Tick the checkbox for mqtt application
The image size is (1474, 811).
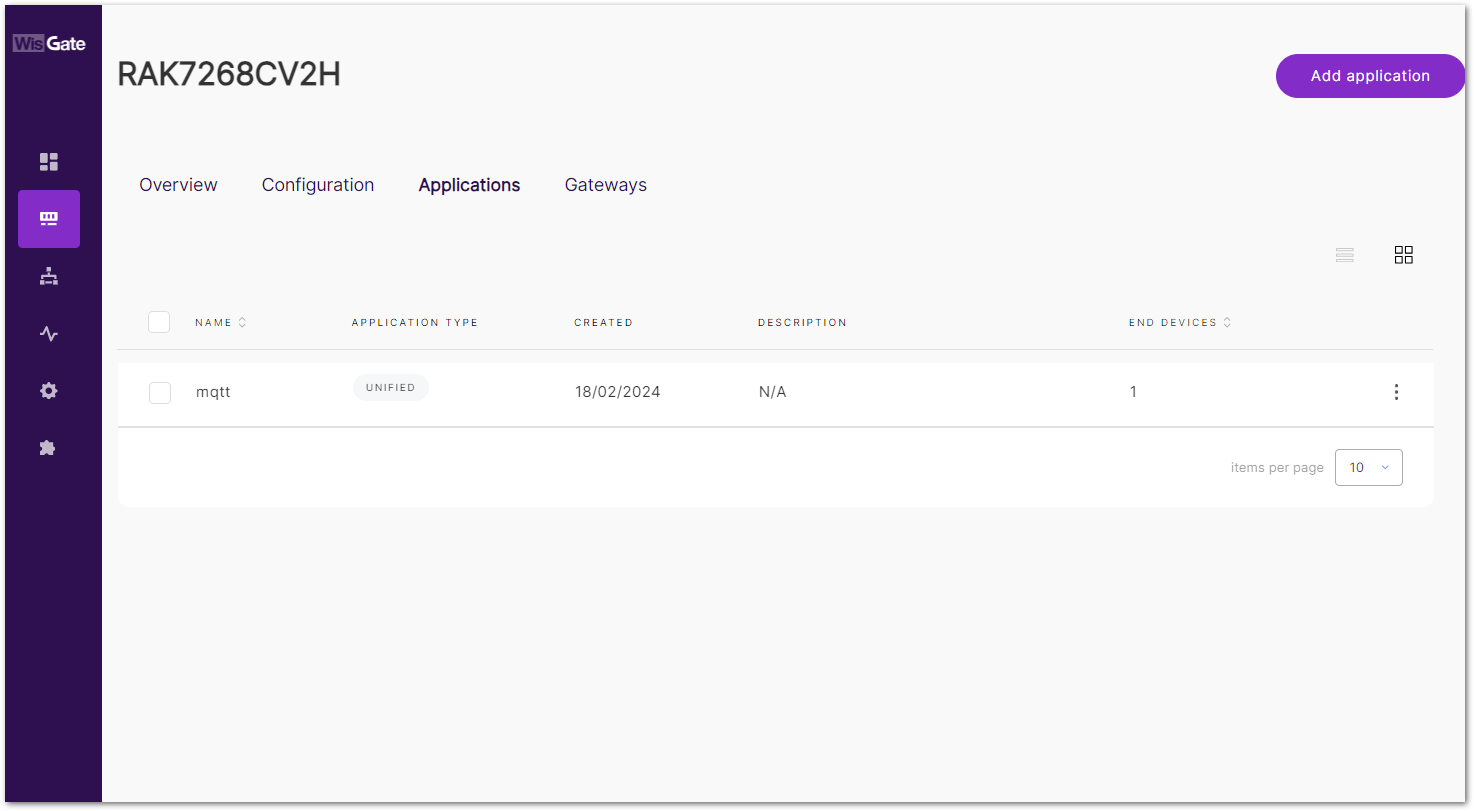click(x=160, y=393)
